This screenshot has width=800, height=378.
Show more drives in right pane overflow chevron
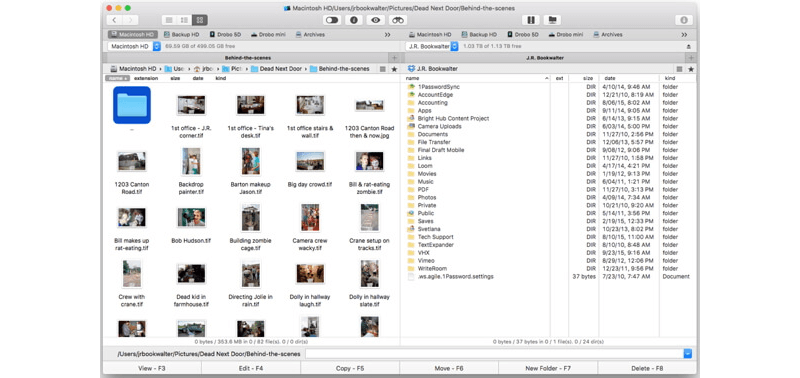684,35
